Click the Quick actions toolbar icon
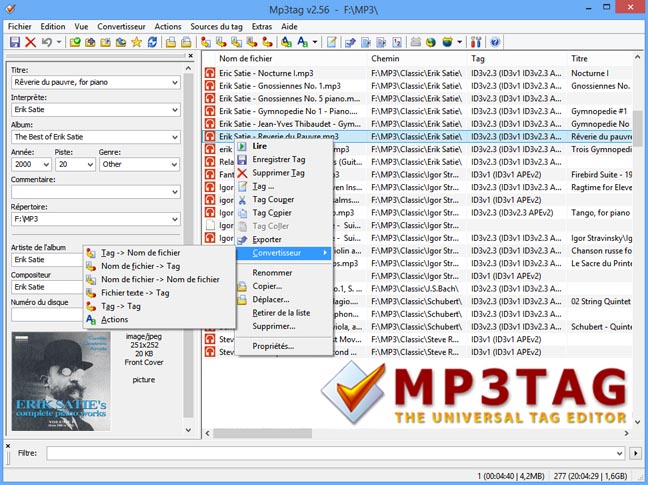This screenshot has width=648, height=485. (x=303, y=42)
